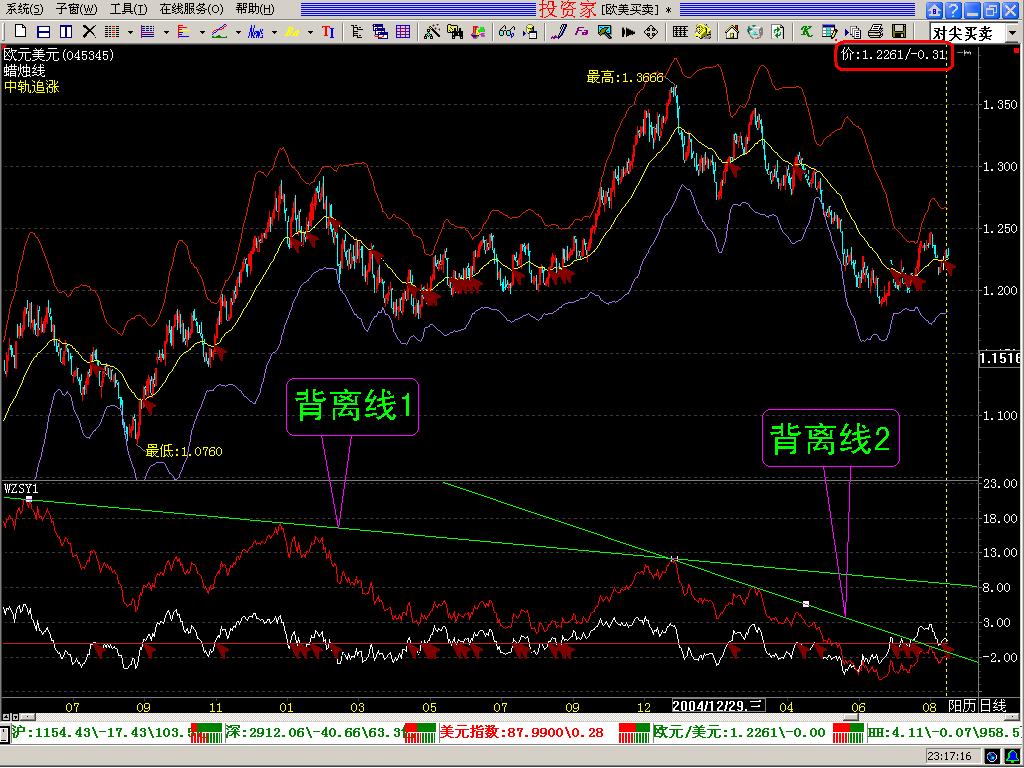This screenshot has width=1024, height=768.
Task: Split window vertically using toolbar icon
Action: coord(66,31)
